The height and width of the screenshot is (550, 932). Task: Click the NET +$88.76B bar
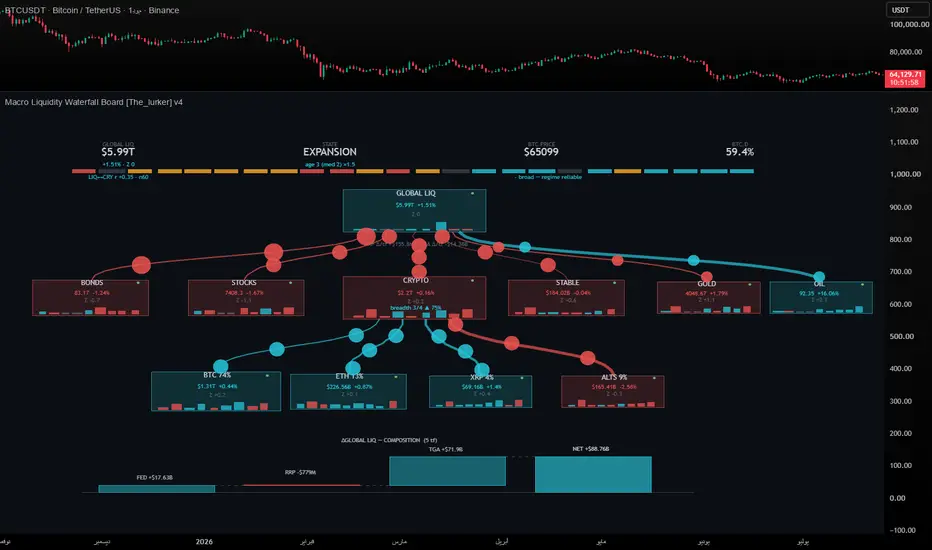coord(593,474)
